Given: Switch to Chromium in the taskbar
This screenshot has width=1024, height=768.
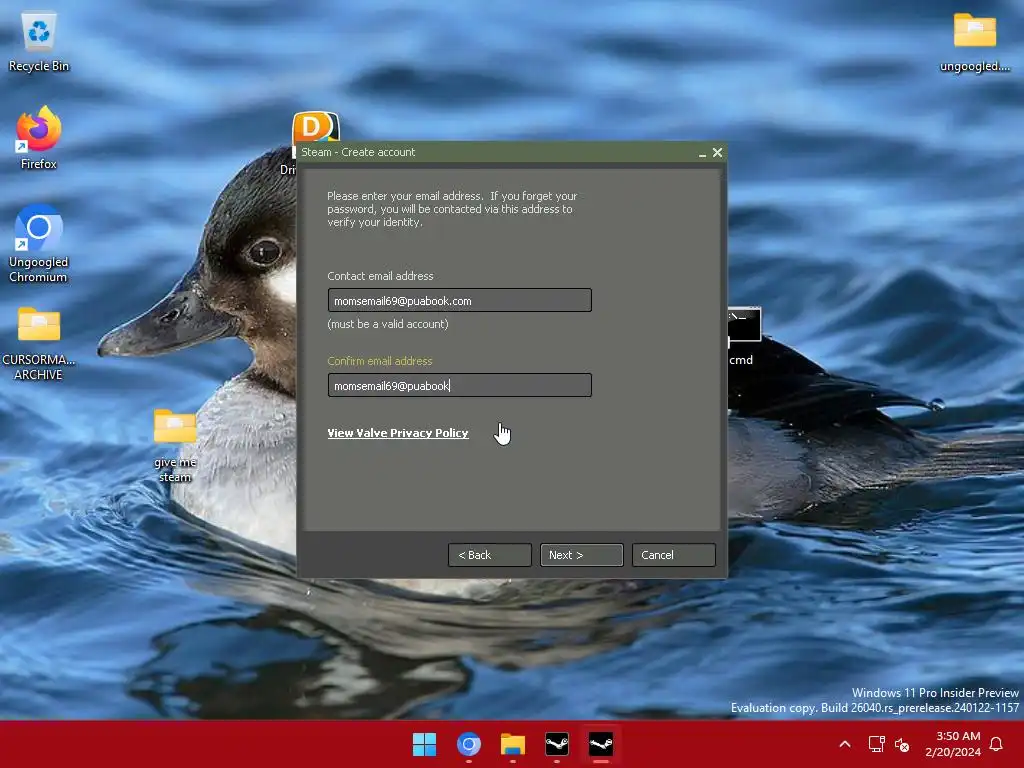Looking at the screenshot, I should tap(468, 744).
